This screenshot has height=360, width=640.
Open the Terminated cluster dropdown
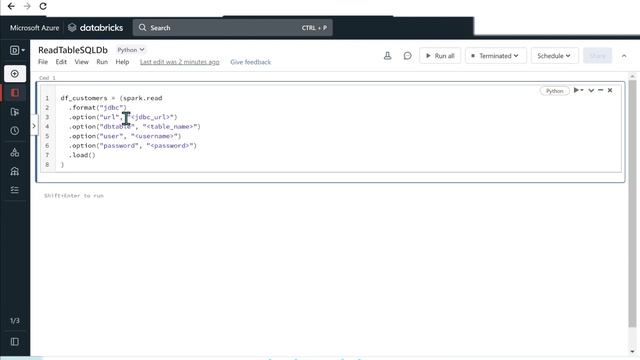pyautogui.click(x=496, y=56)
